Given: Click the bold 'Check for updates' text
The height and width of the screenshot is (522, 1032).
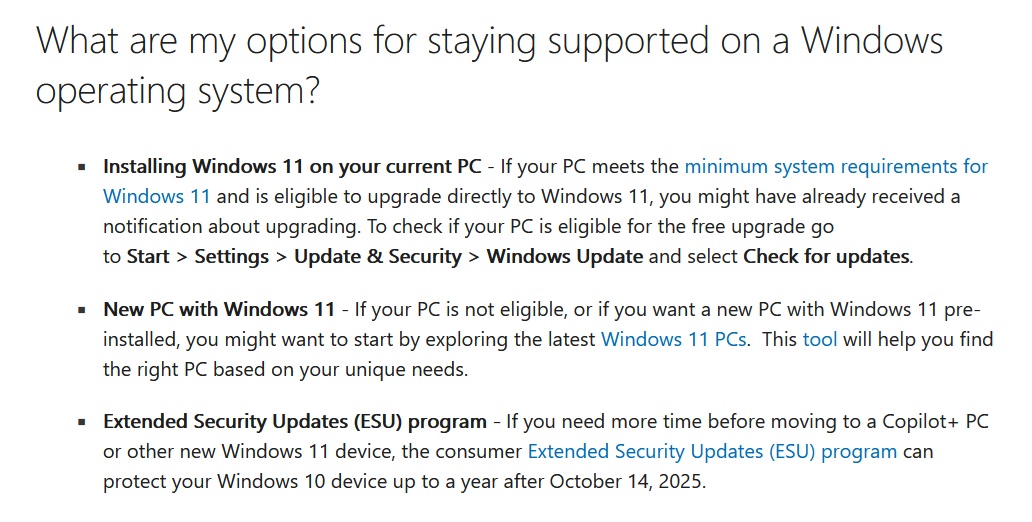Looking at the screenshot, I should [x=826, y=256].
